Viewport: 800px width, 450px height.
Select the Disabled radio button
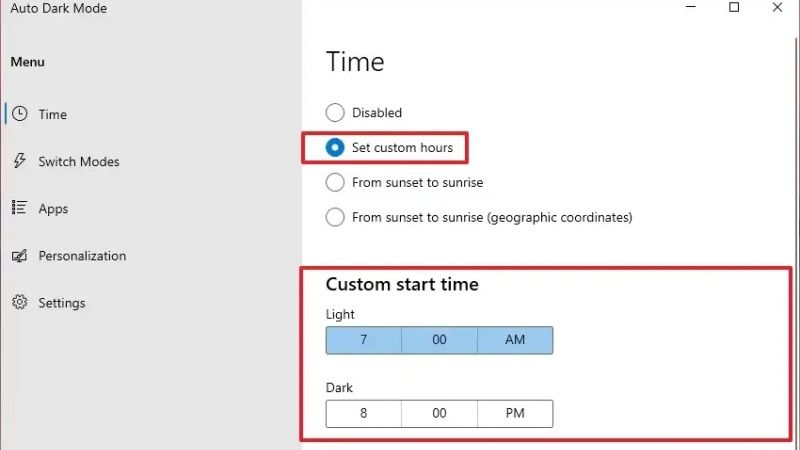point(335,112)
